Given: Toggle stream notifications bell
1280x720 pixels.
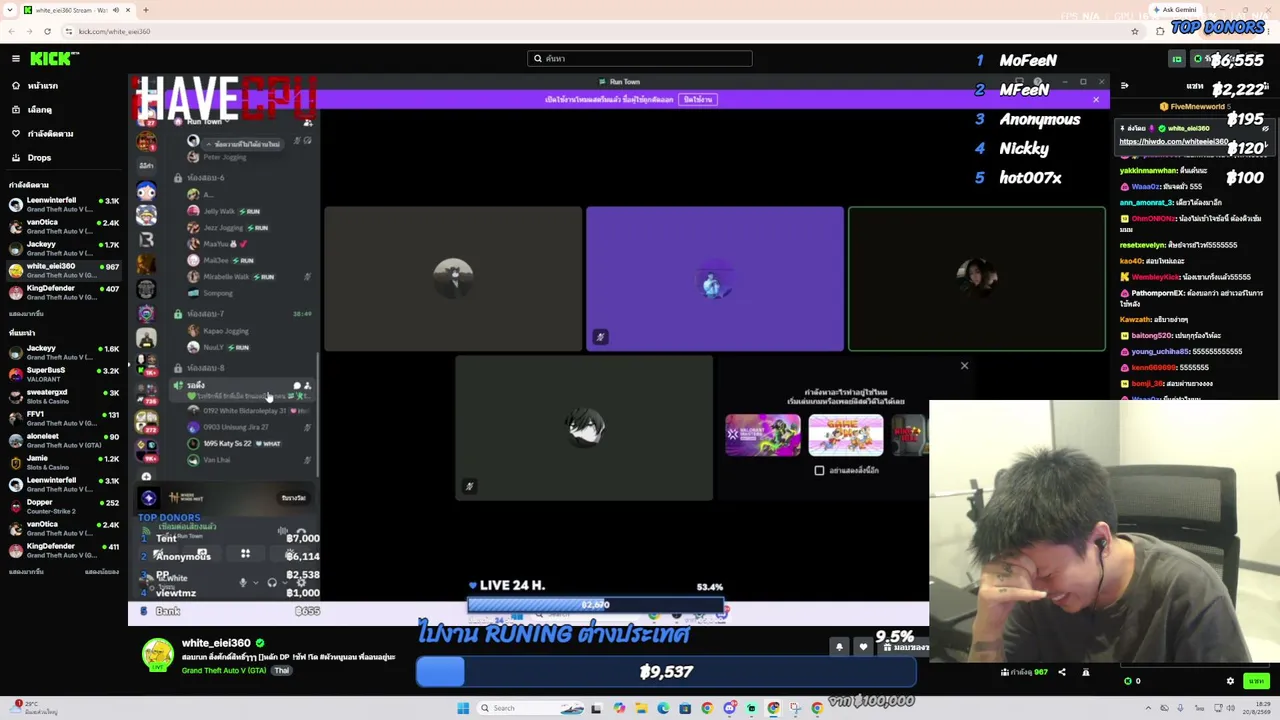Looking at the screenshot, I should click(x=839, y=647).
